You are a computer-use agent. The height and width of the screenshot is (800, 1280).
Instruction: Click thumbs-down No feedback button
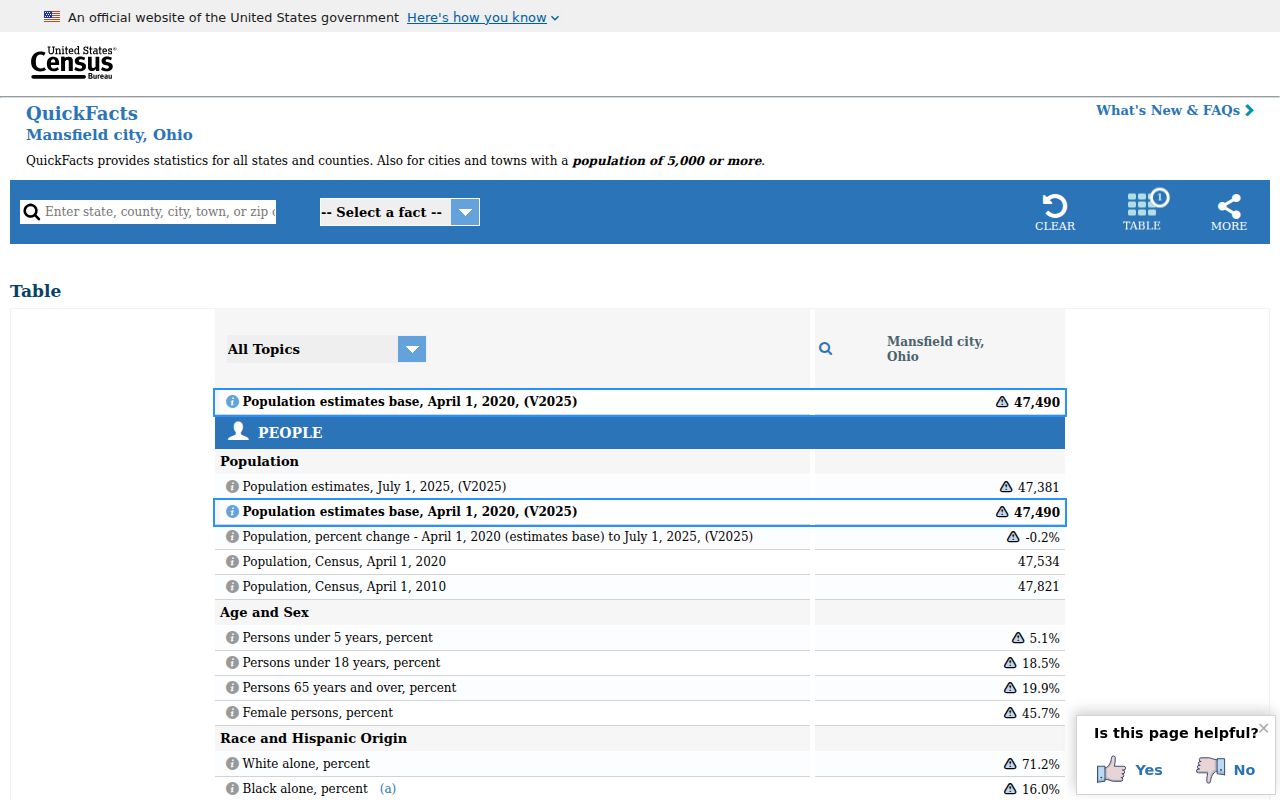pos(1225,769)
